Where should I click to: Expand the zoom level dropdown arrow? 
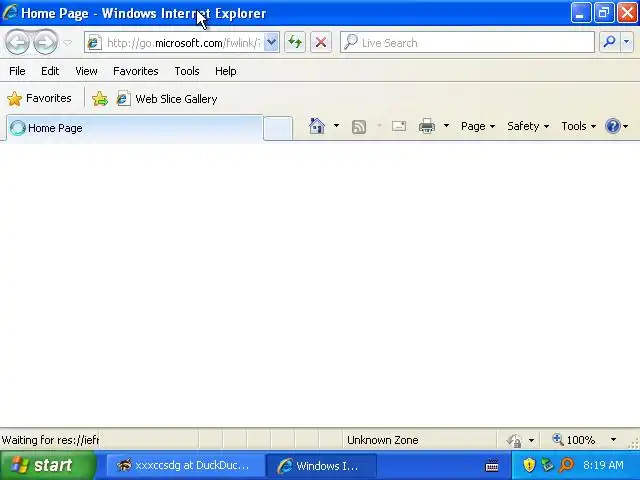613,440
